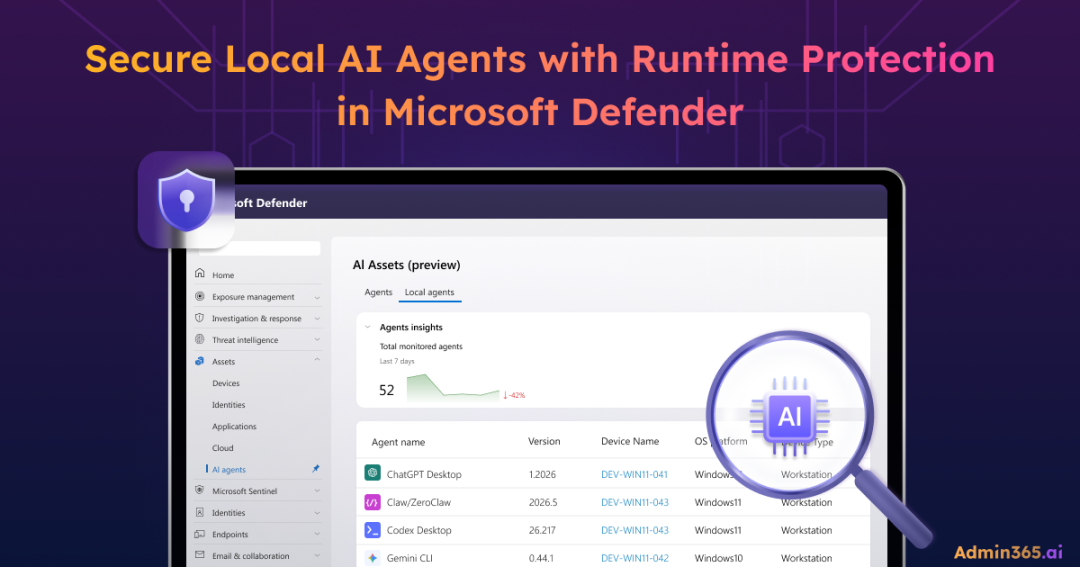The image size is (1080, 567).
Task: Expand the Investigation & response chevron
Action: point(317,318)
